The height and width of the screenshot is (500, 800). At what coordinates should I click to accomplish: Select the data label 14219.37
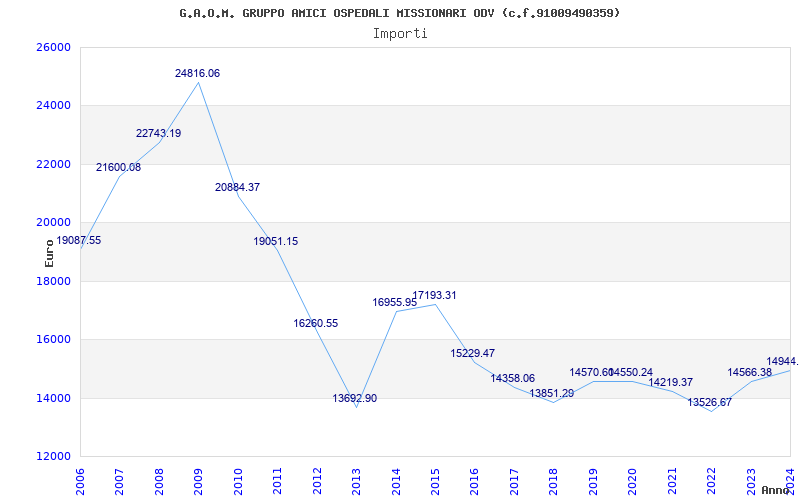coord(670,383)
